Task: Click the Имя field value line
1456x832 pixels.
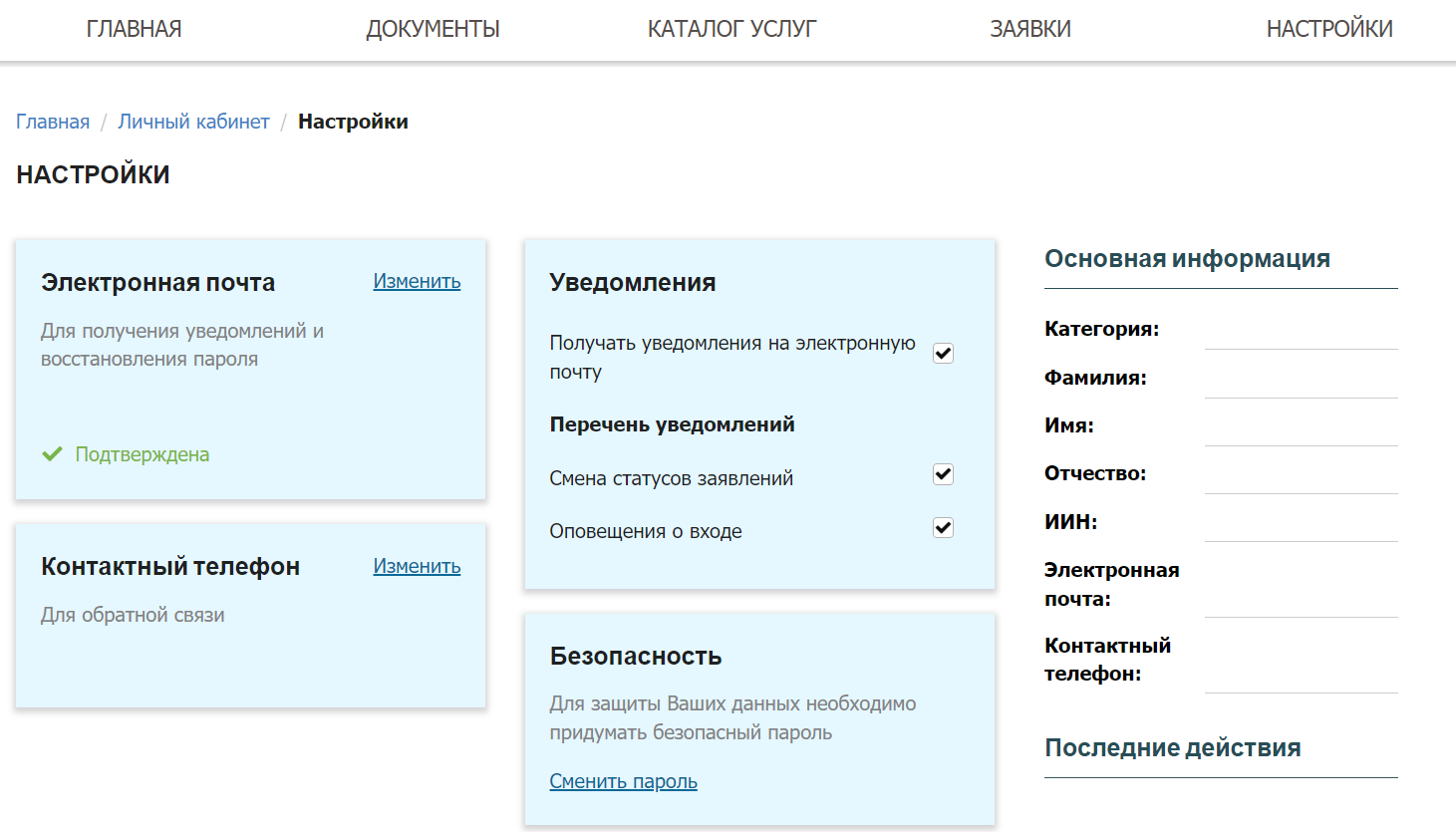Action: click(1301, 426)
